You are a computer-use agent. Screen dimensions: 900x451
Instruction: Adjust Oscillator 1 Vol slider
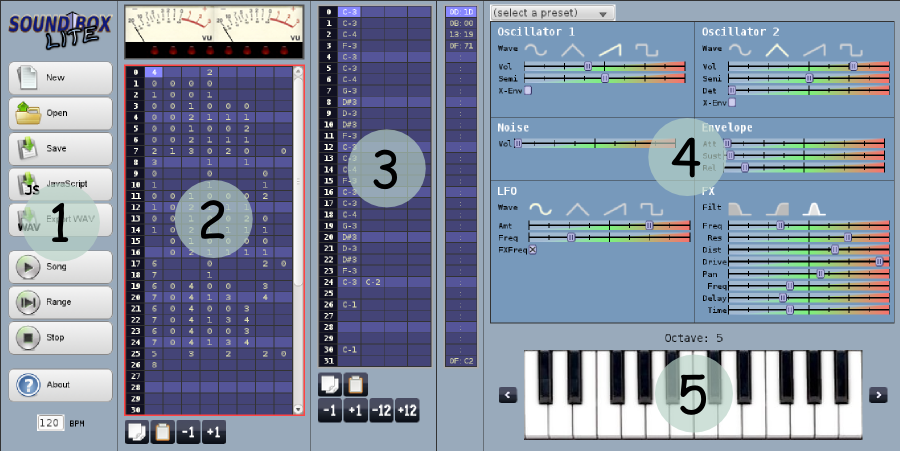click(605, 67)
